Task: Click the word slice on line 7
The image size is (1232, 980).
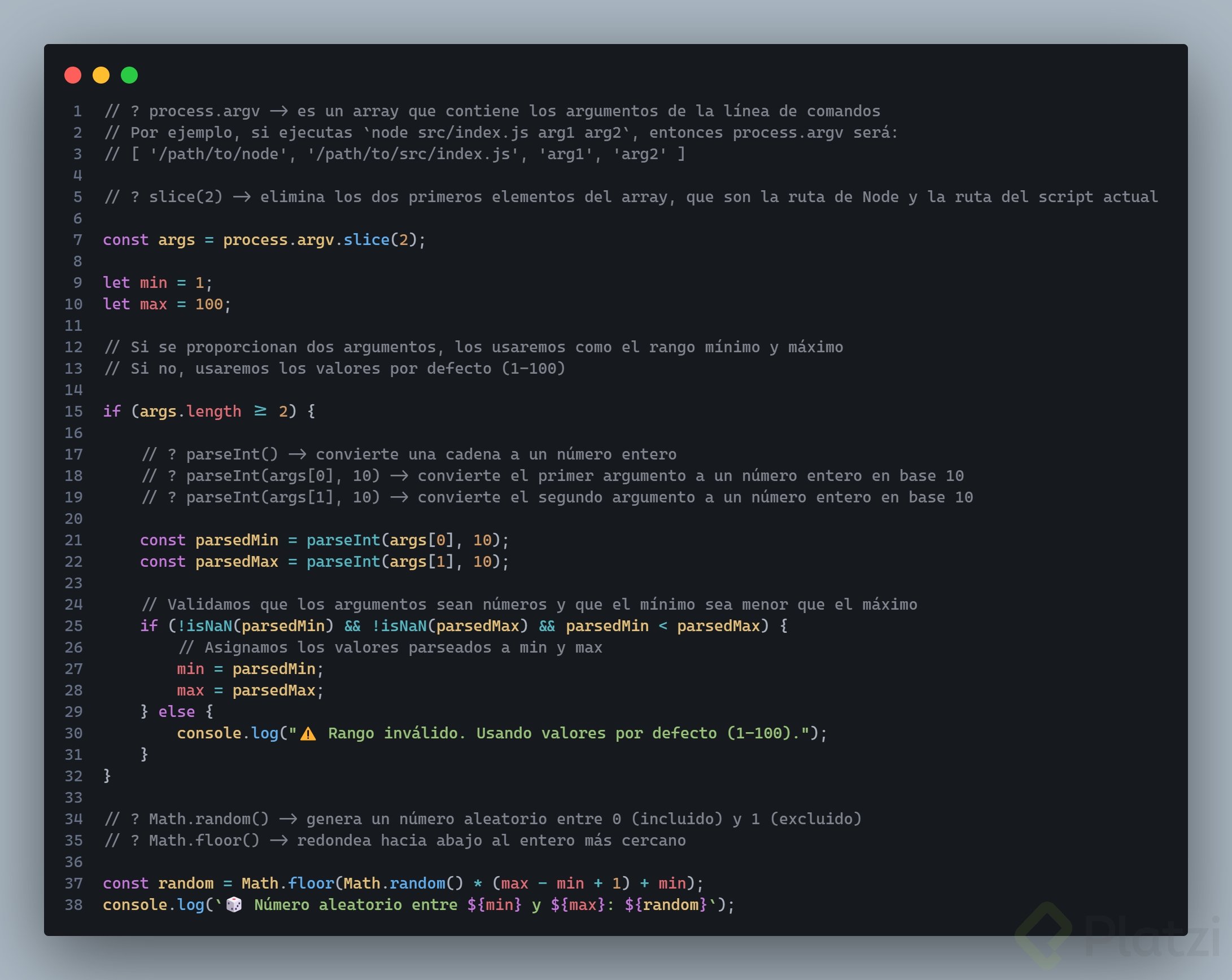Action: pyautogui.click(x=366, y=240)
